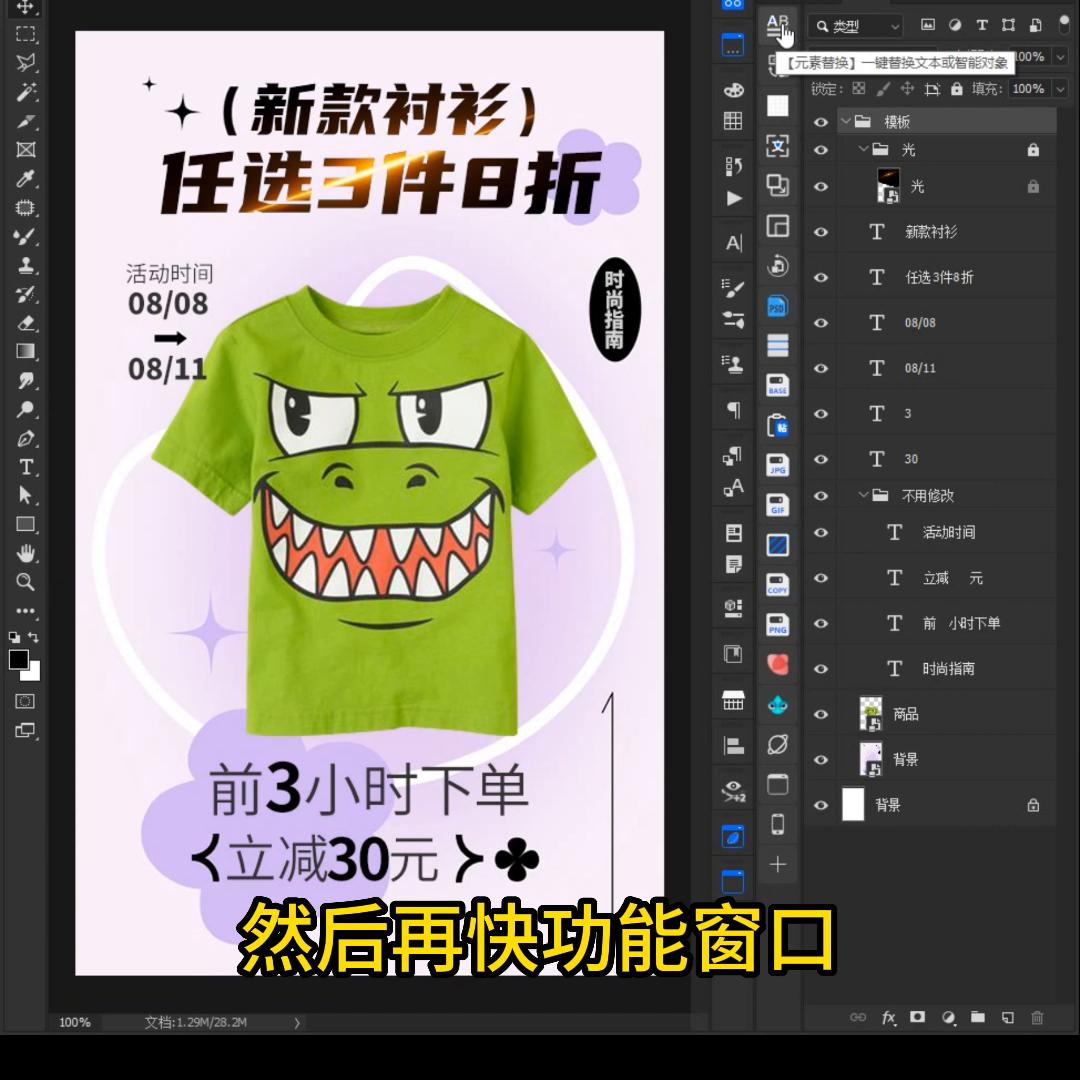Add a layer mask from the Layers panel
The height and width of the screenshot is (1080, 1080).
[918, 1018]
